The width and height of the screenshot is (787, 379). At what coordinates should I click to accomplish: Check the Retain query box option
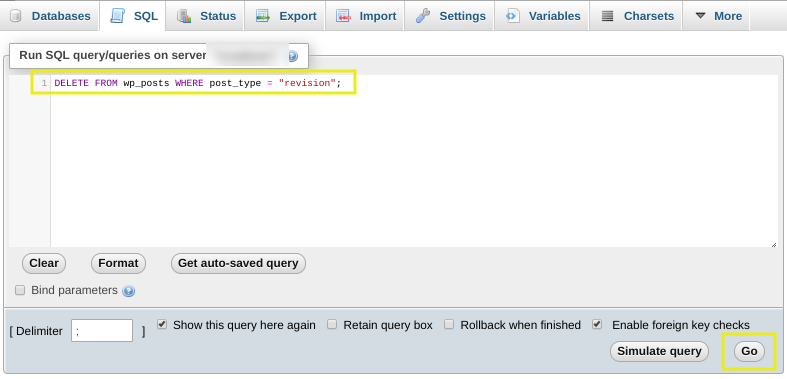(x=332, y=324)
